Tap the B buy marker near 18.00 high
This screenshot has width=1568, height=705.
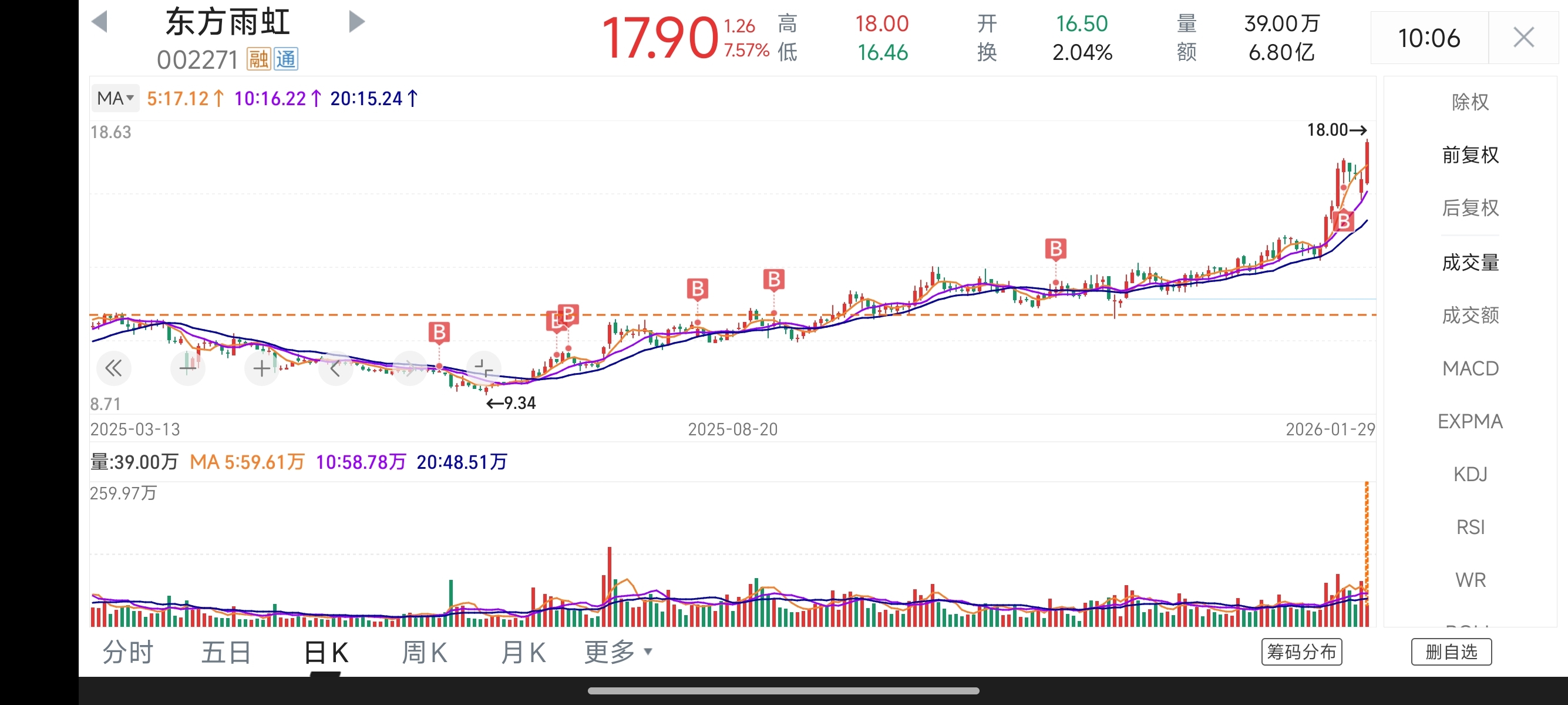(1344, 221)
